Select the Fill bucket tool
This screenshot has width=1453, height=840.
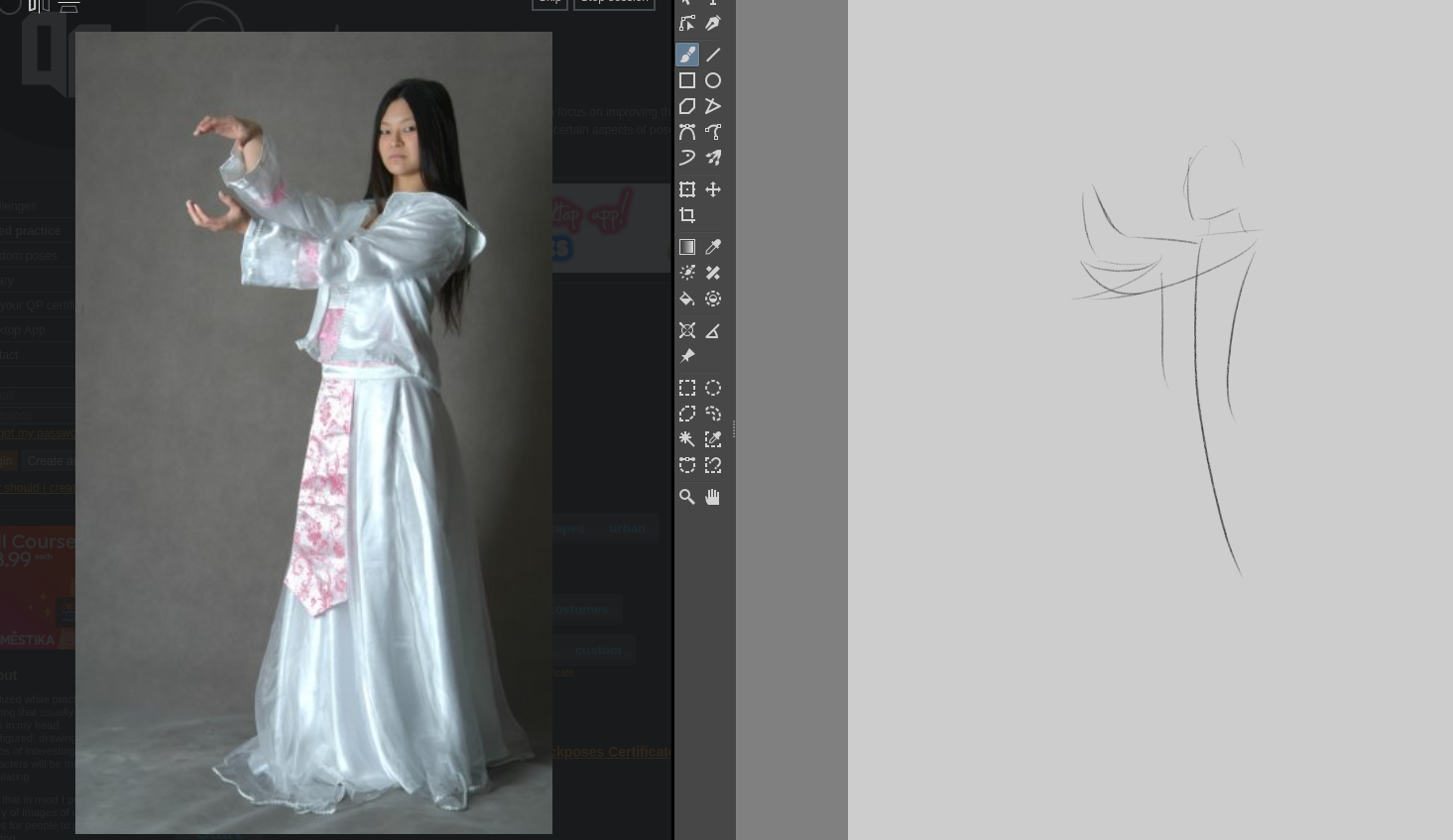tap(687, 299)
